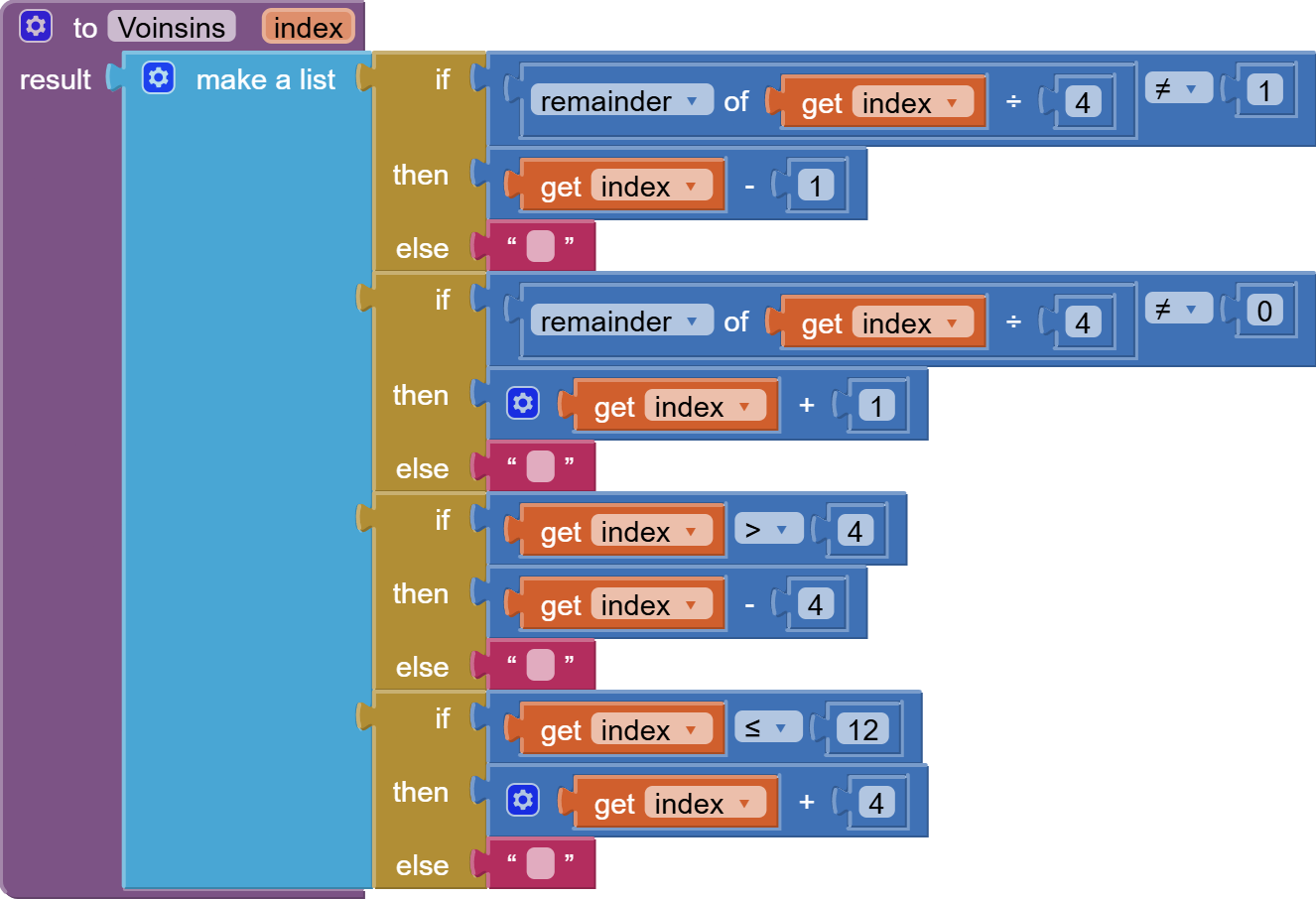
Task: Edit the Voinsins procedure name field
Action: [x=172, y=27]
